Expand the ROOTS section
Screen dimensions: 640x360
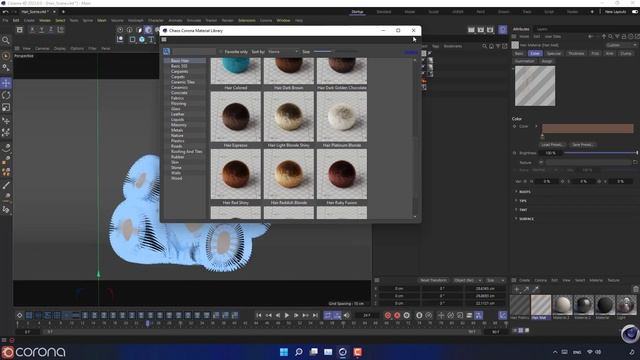[524, 191]
